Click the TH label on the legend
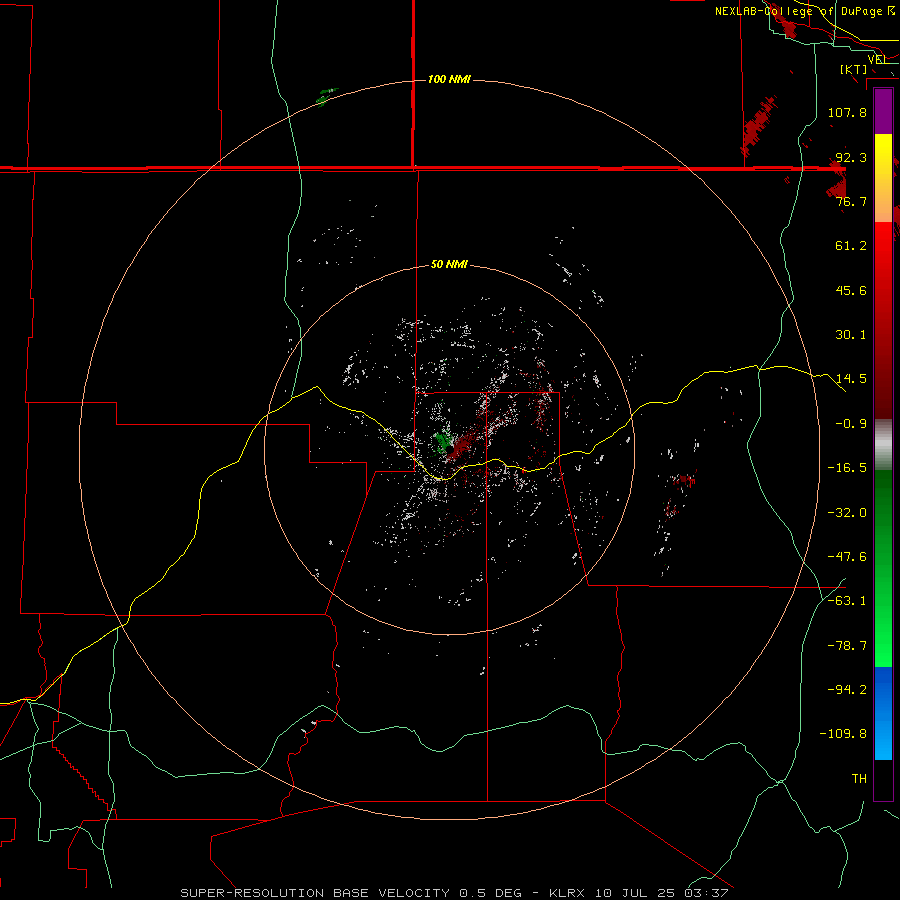Image resolution: width=900 pixels, height=900 pixels. (859, 778)
